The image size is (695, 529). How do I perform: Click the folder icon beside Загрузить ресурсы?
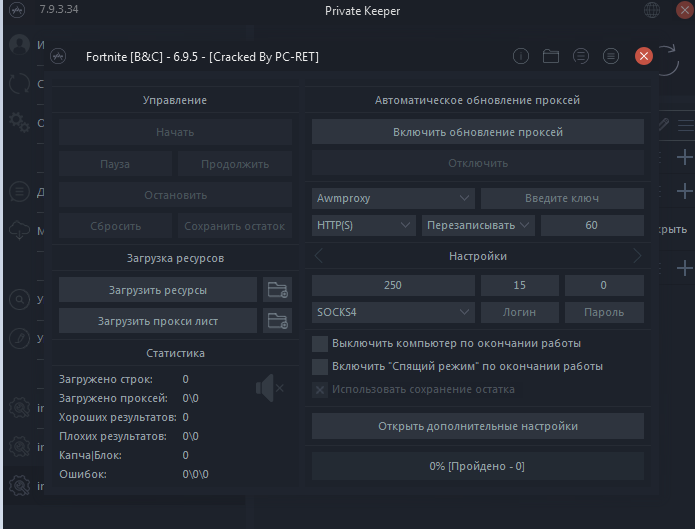277,290
